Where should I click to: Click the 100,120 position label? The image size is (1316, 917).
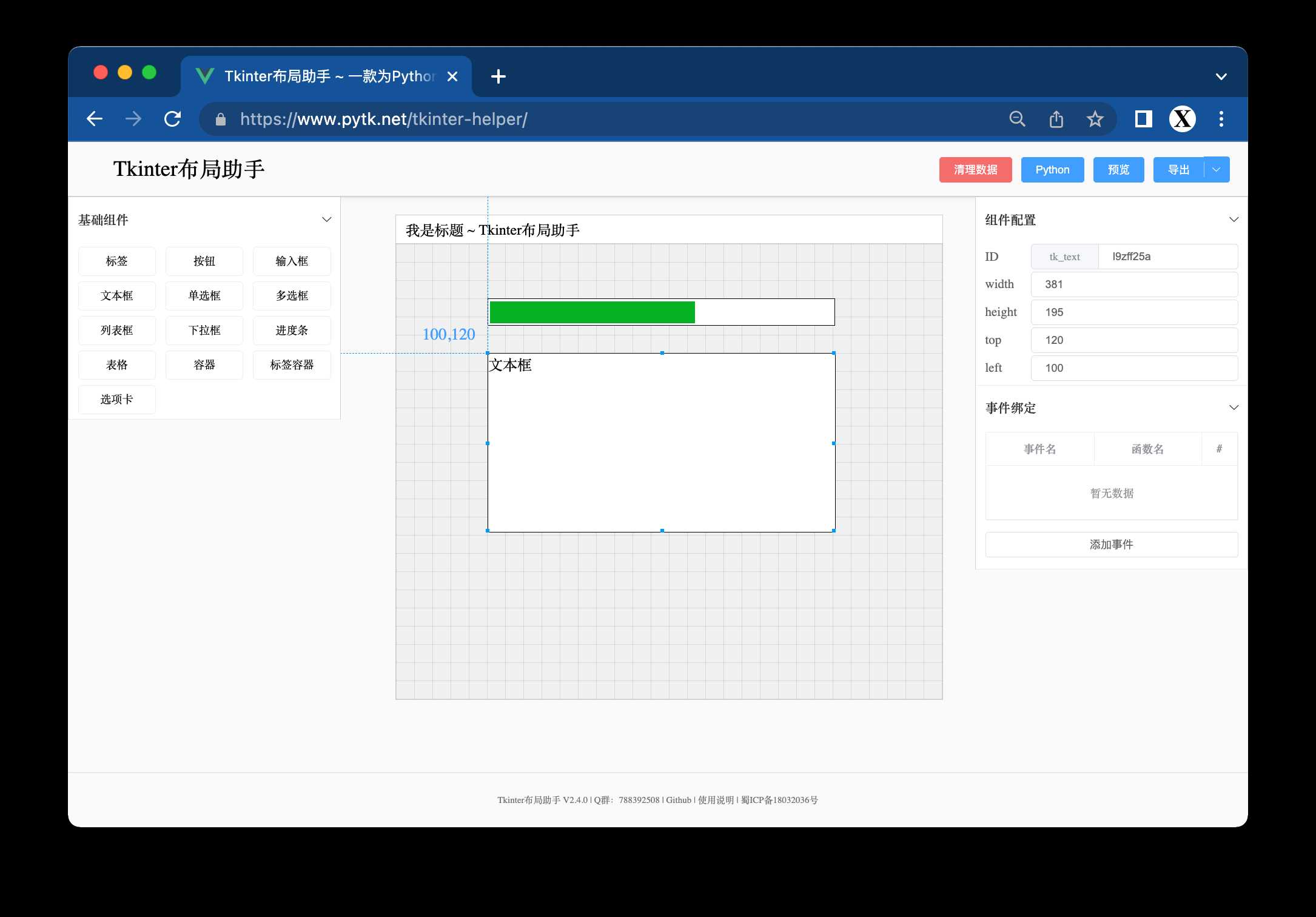(x=449, y=334)
